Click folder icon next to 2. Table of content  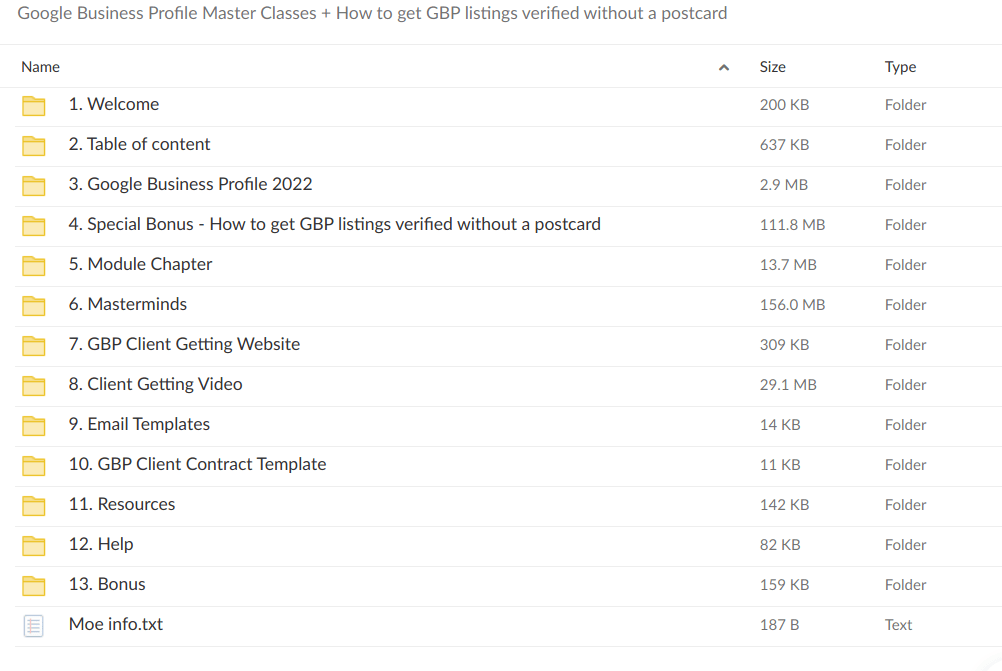tap(34, 145)
